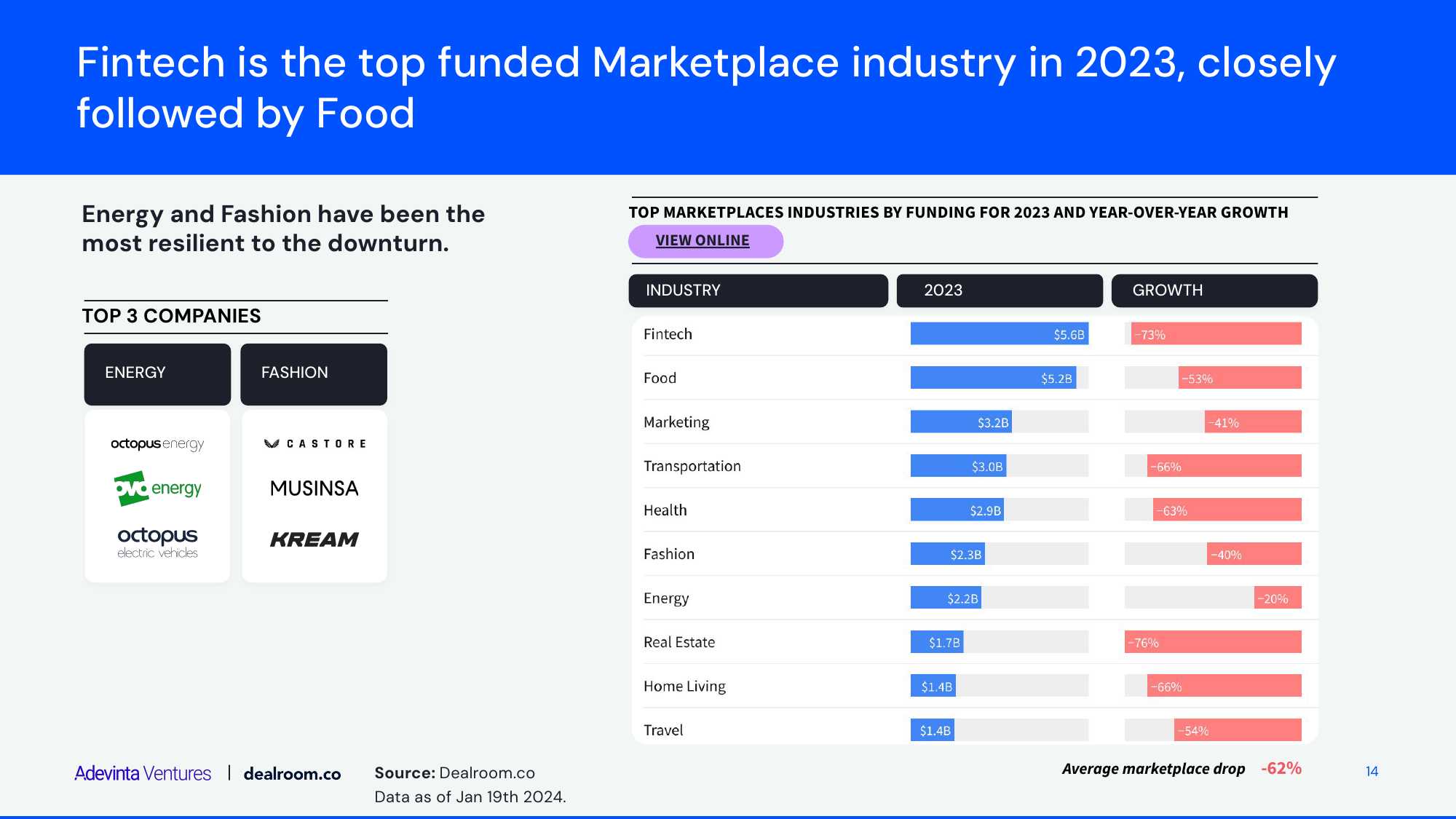Click the Real Estate -76% growth bar
This screenshot has width=1456, height=819.
coord(1213,642)
